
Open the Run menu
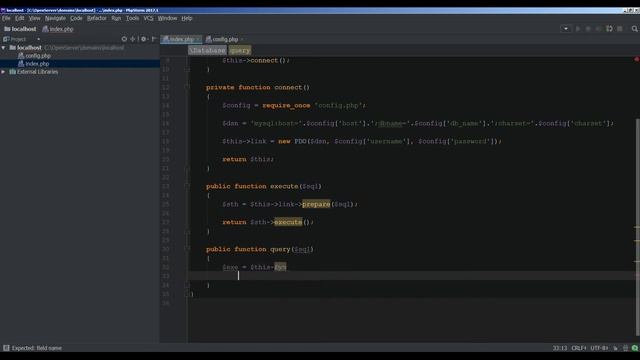click(x=116, y=18)
